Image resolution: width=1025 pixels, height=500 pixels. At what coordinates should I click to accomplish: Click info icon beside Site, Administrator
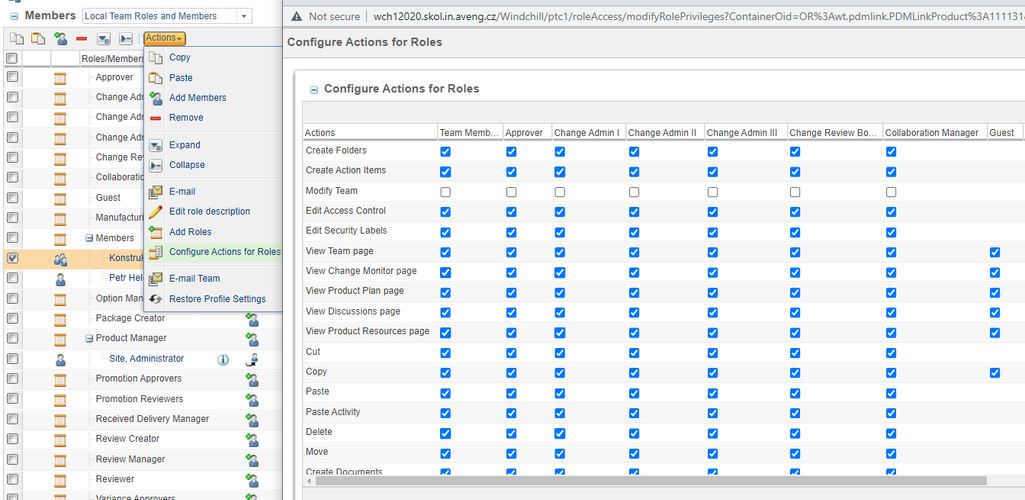point(223,359)
